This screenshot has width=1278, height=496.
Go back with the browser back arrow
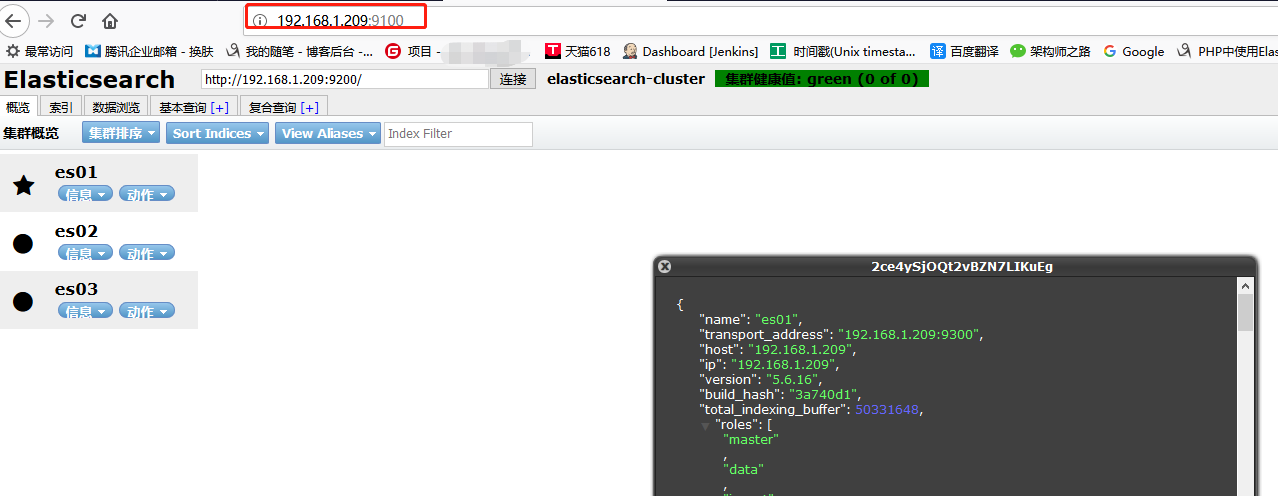coord(13,20)
